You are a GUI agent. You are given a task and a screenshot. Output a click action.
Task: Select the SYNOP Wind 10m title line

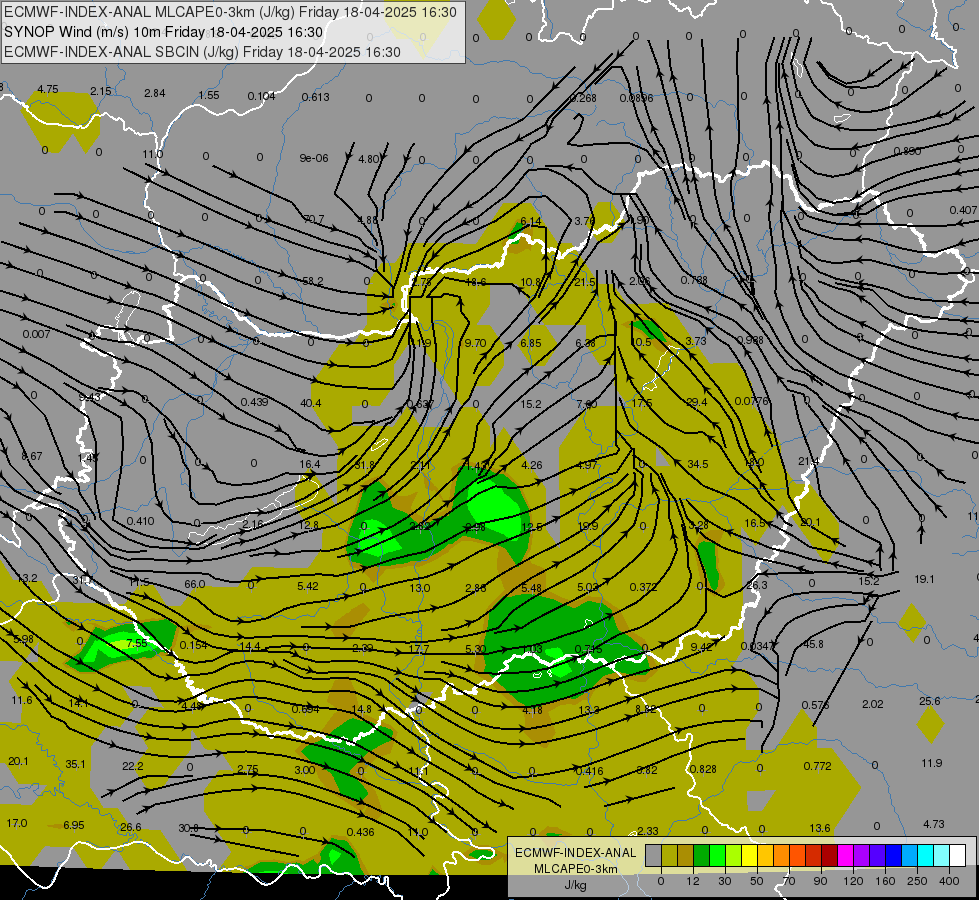pos(164,32)
